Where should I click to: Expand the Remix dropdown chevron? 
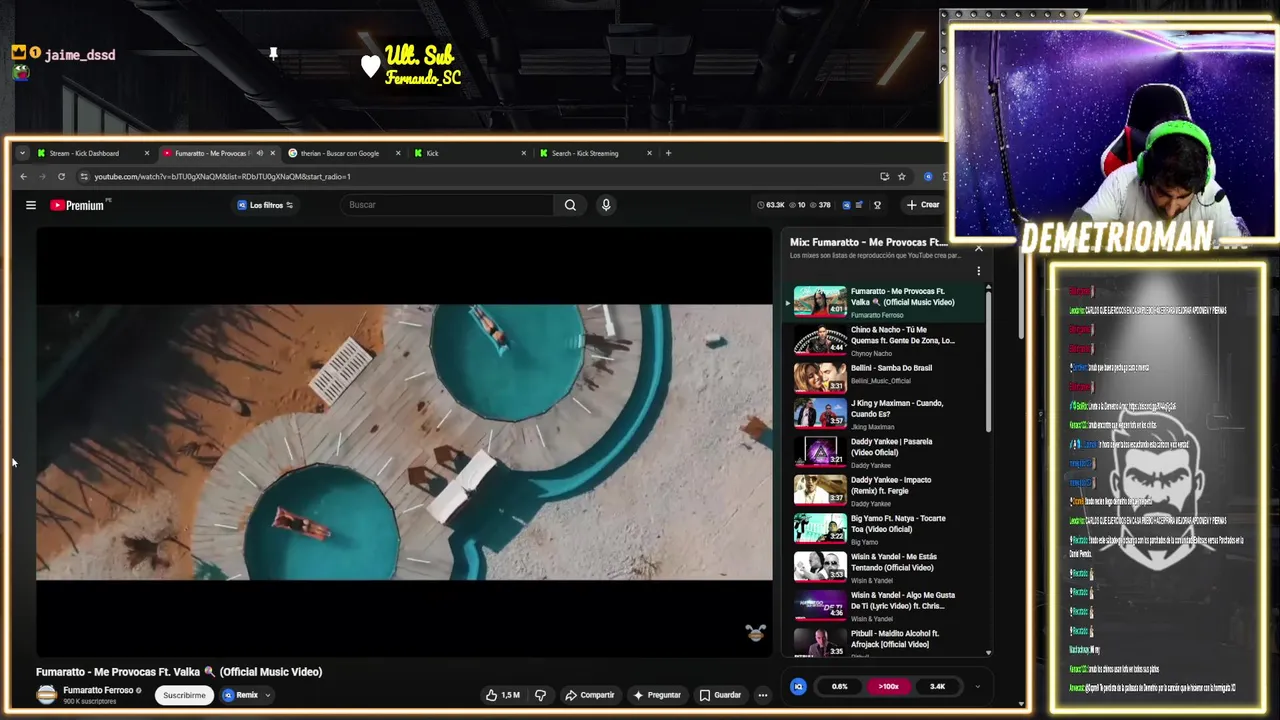(x=267, y=695)
